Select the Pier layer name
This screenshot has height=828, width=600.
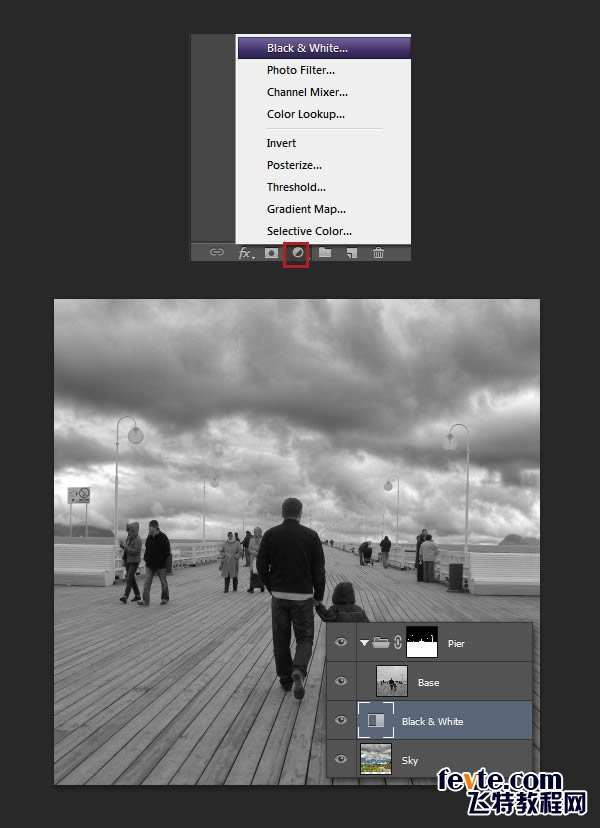click(456, 644)
